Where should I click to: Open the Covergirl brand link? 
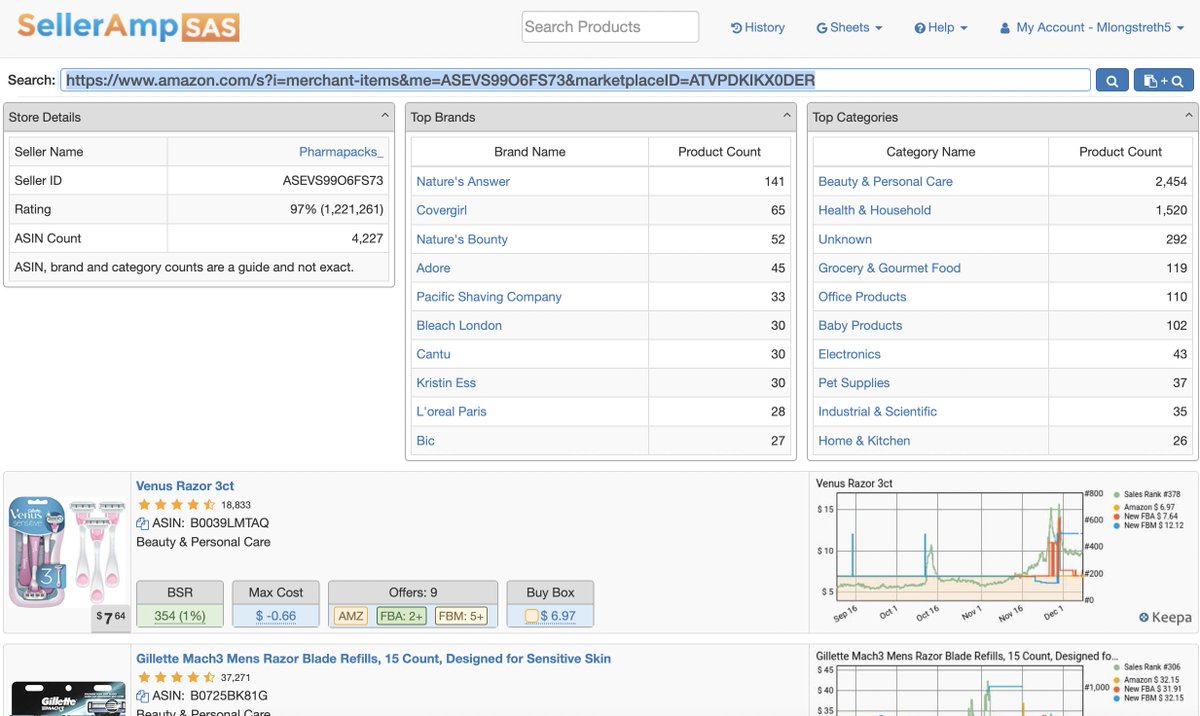(x=441, y=210)
